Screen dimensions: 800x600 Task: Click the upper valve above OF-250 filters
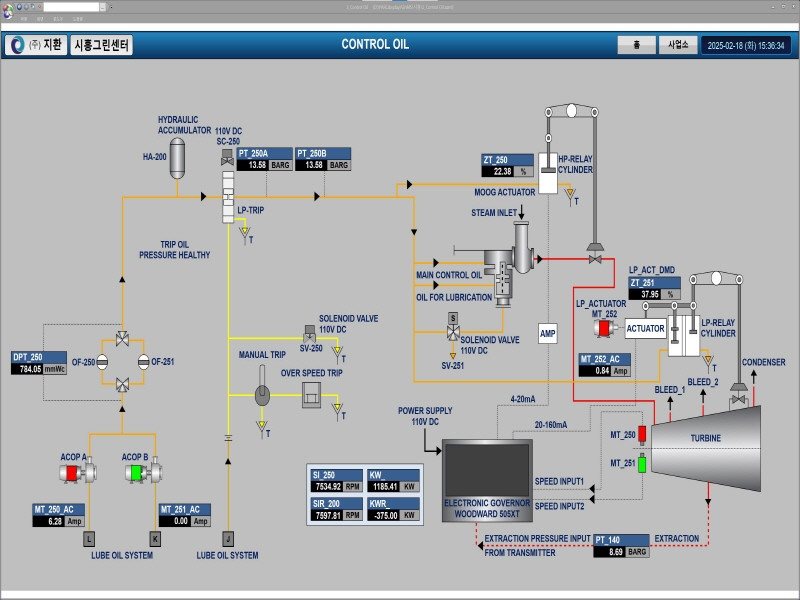tap(122, 339)
